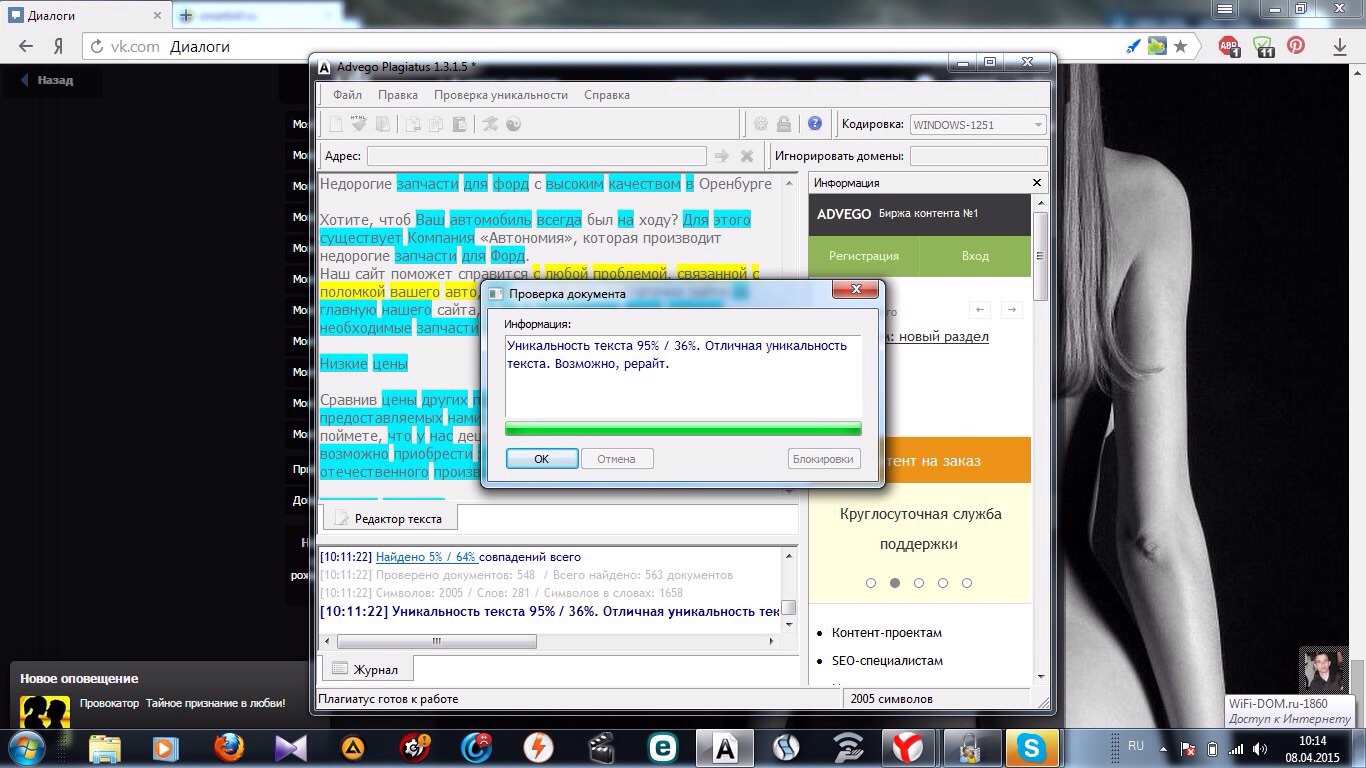
Task: Click the browser back arrow
Action: click(x=26, y=46)
